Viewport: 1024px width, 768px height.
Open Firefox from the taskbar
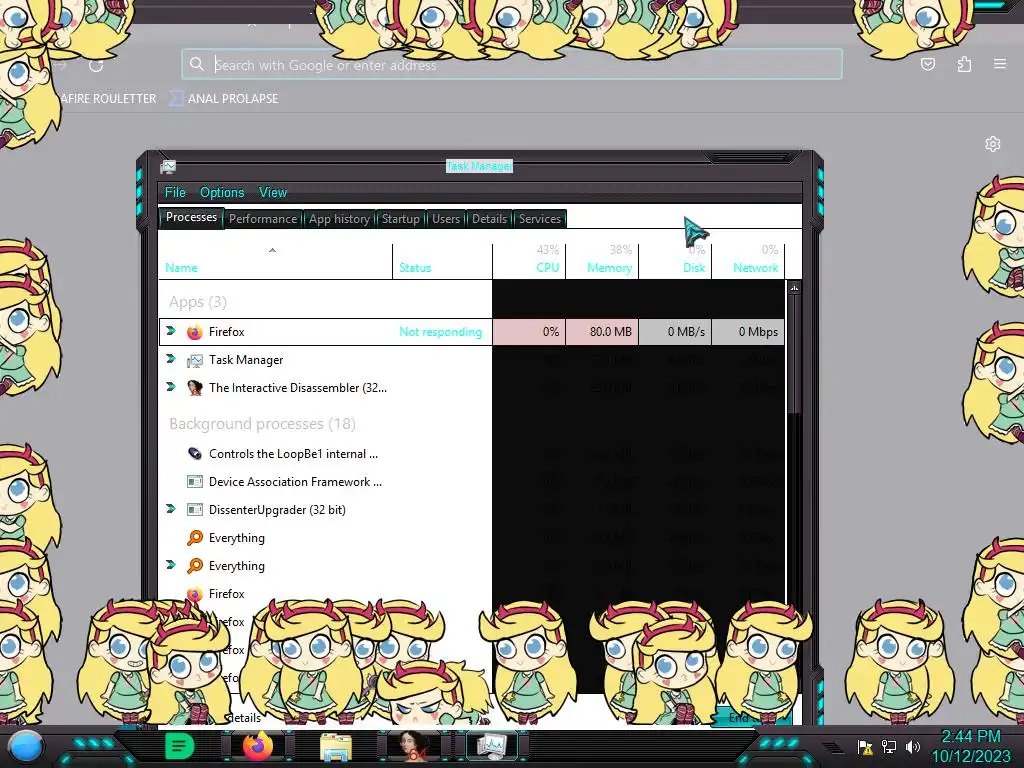tap(257, 746)
